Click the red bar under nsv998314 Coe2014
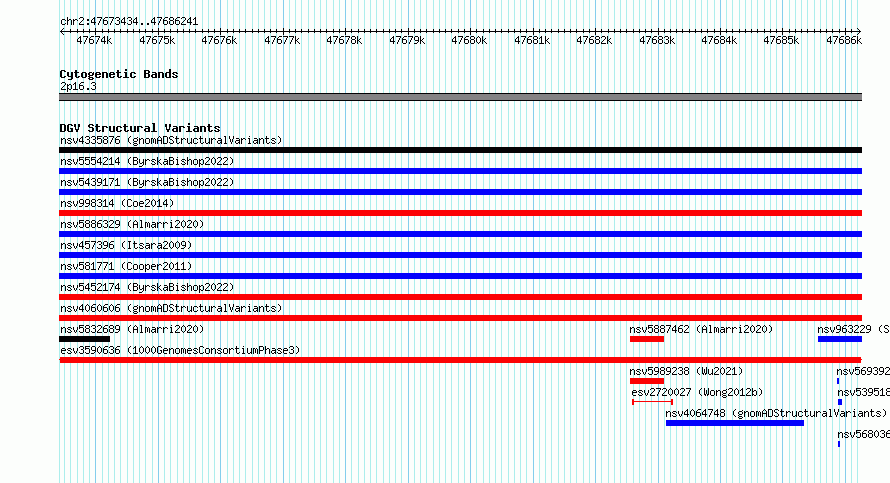The width and height of the screenshot is (890, 483). point(460,213)
